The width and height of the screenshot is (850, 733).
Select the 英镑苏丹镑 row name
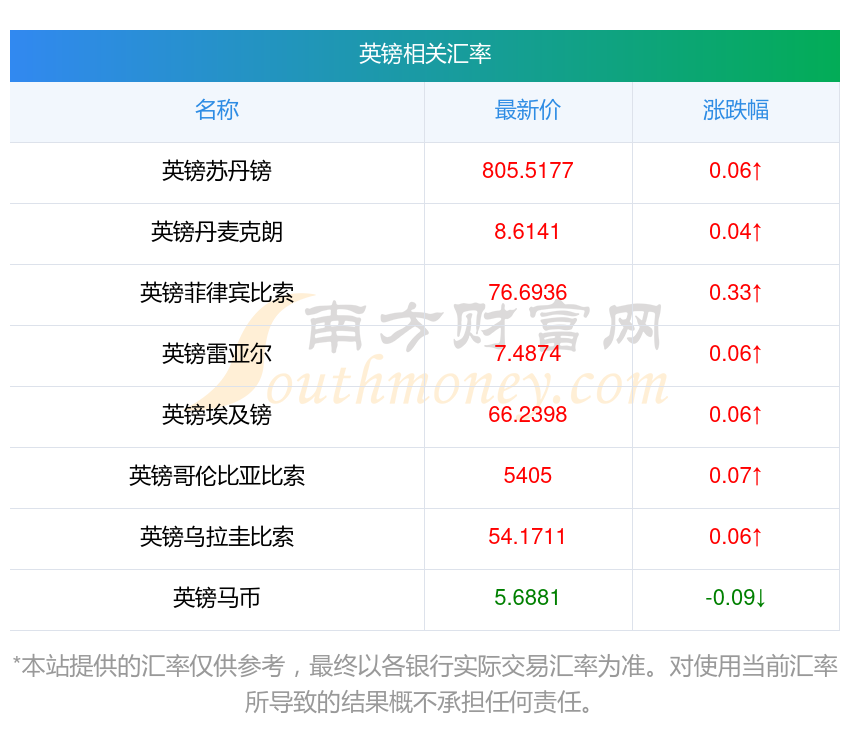point(217,171)
